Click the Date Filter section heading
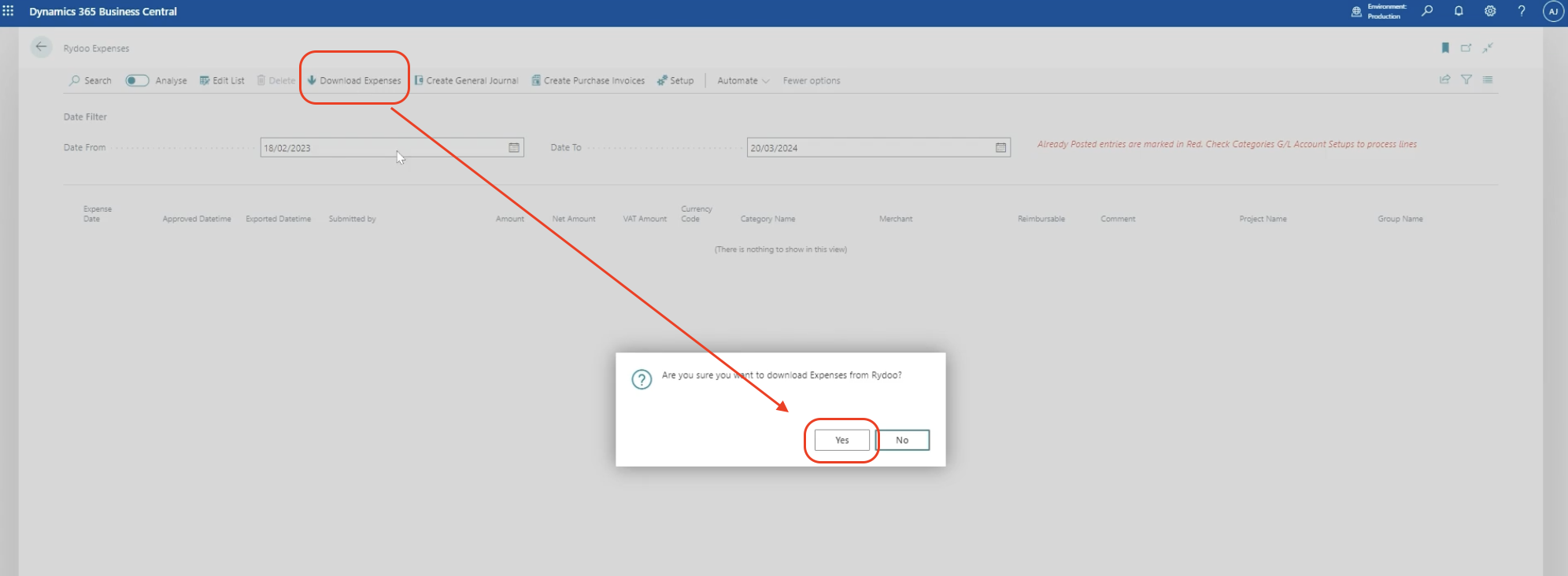 85,116
